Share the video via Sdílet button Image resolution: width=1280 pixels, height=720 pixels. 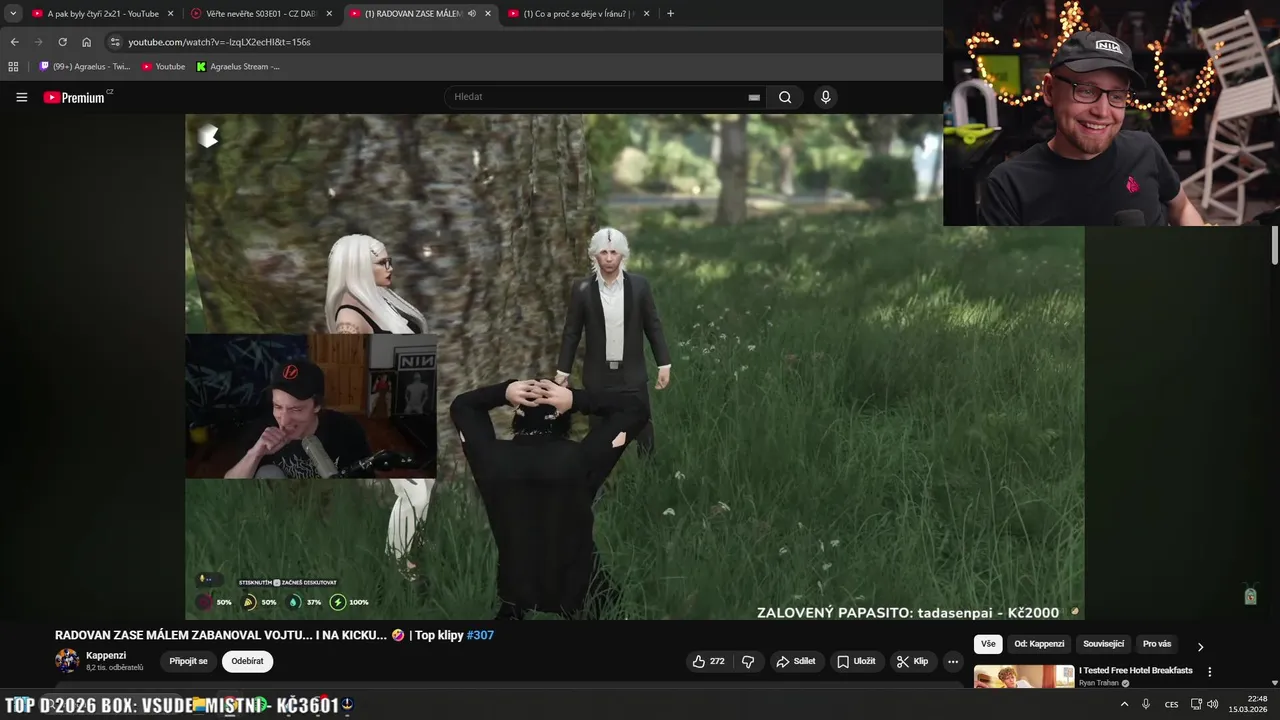pyautogui.click(x=797, y=661)
